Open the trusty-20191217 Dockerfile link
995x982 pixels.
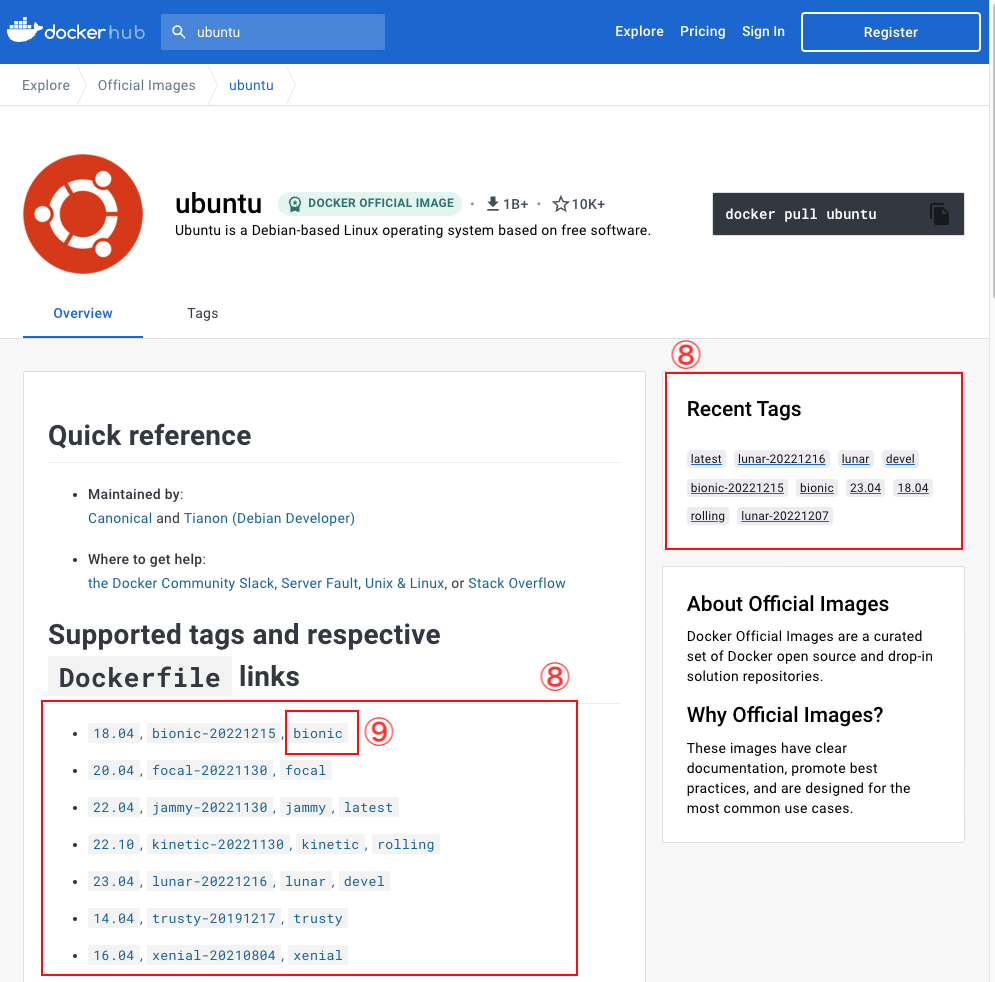click(214, 919)
